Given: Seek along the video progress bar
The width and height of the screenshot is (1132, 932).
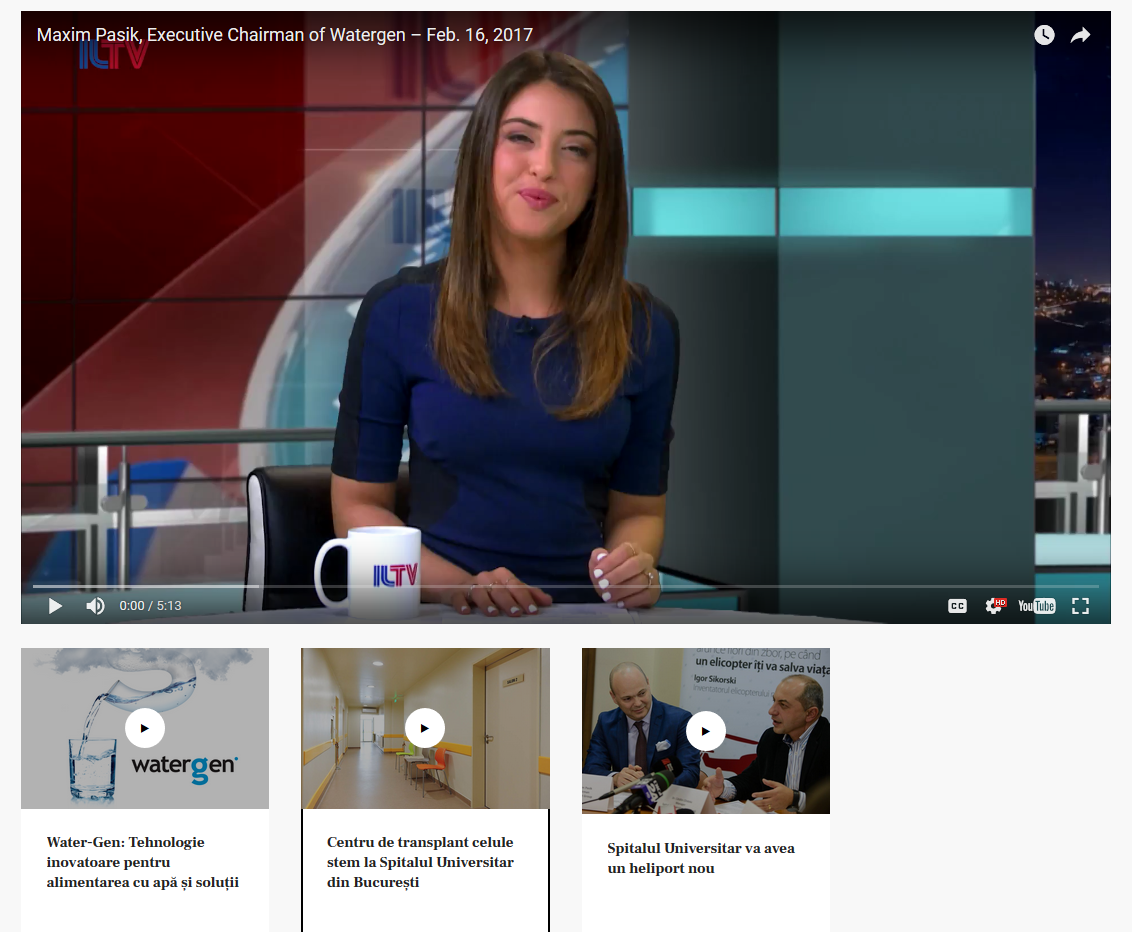Looking at the screenshot, I should pos(565,586).
